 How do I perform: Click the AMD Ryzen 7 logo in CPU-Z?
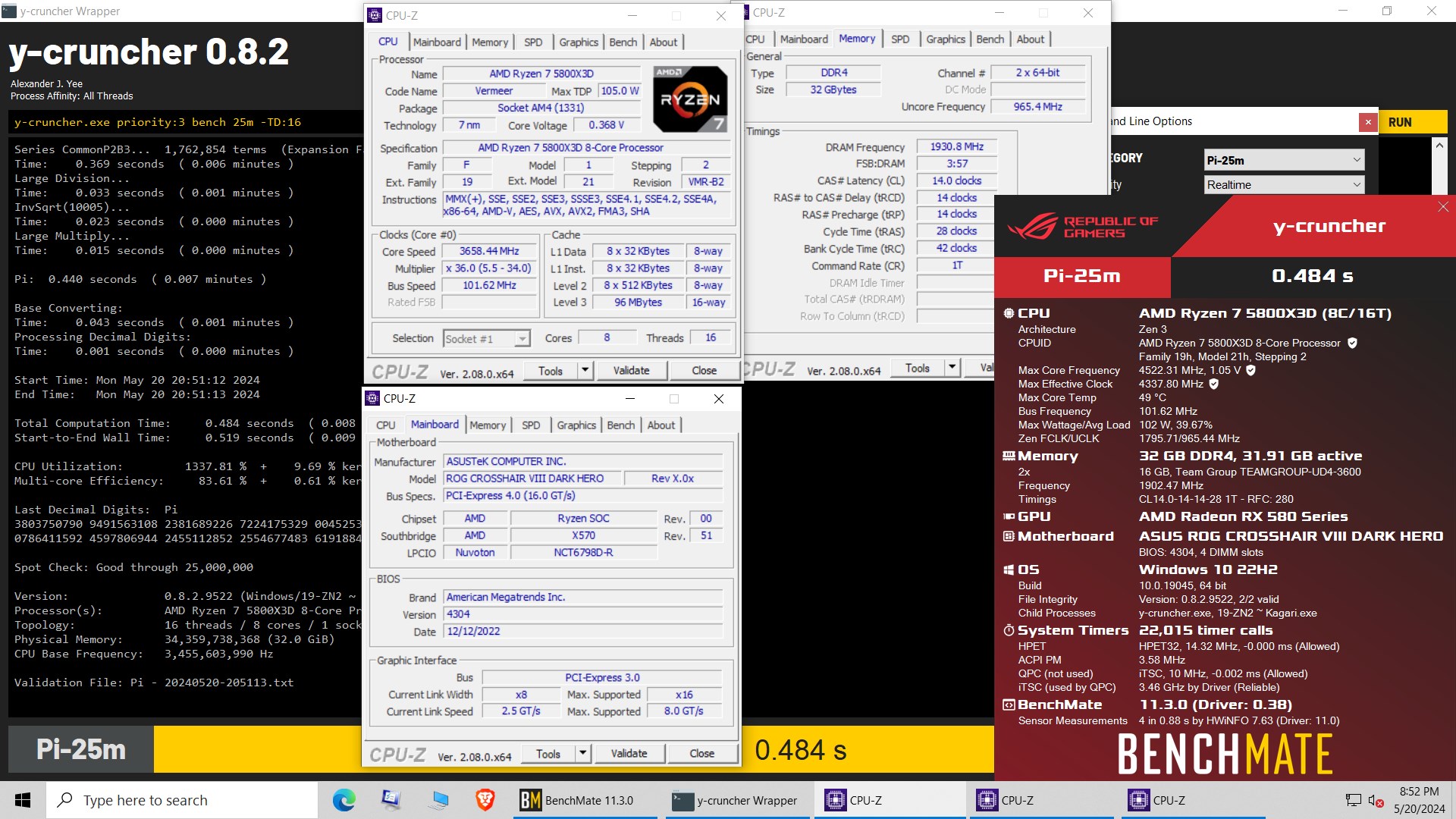[x=690, y=99]
